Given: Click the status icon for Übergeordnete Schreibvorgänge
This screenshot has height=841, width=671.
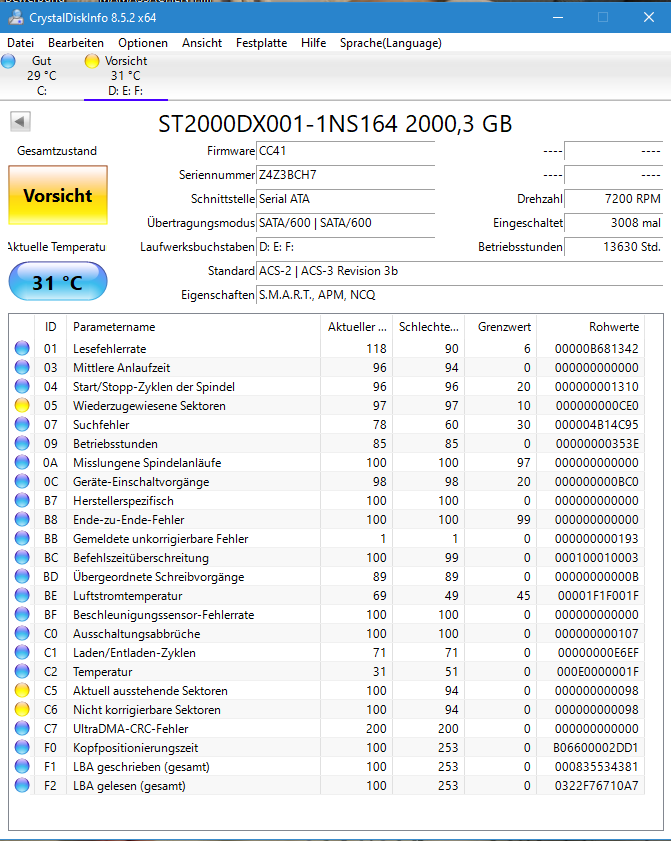Looking at the screenshot, I should pyautogui.click(x=22, y=577).
